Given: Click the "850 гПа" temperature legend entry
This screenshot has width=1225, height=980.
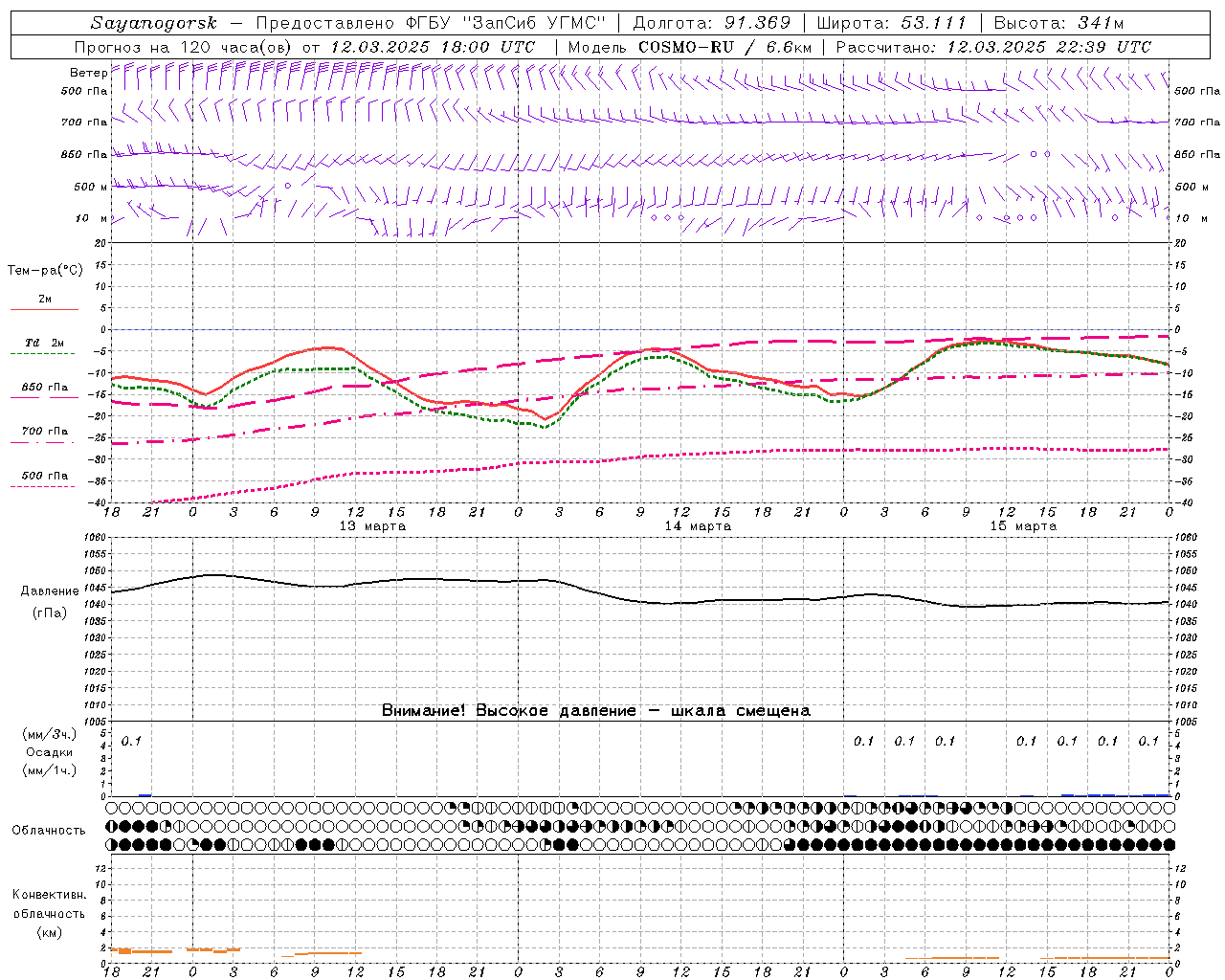Looking at the screenshot, I should [45, 388].
